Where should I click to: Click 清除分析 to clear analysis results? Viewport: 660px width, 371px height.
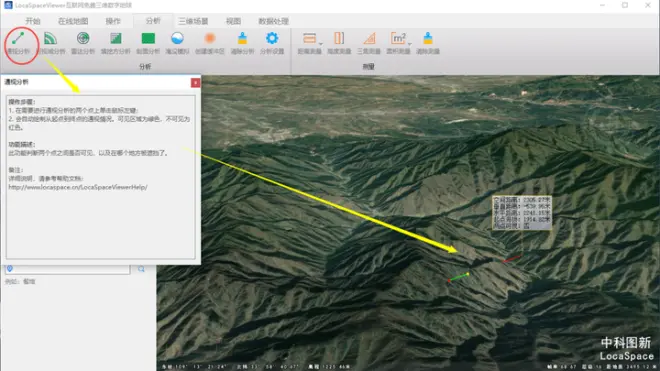pos(242,43)
